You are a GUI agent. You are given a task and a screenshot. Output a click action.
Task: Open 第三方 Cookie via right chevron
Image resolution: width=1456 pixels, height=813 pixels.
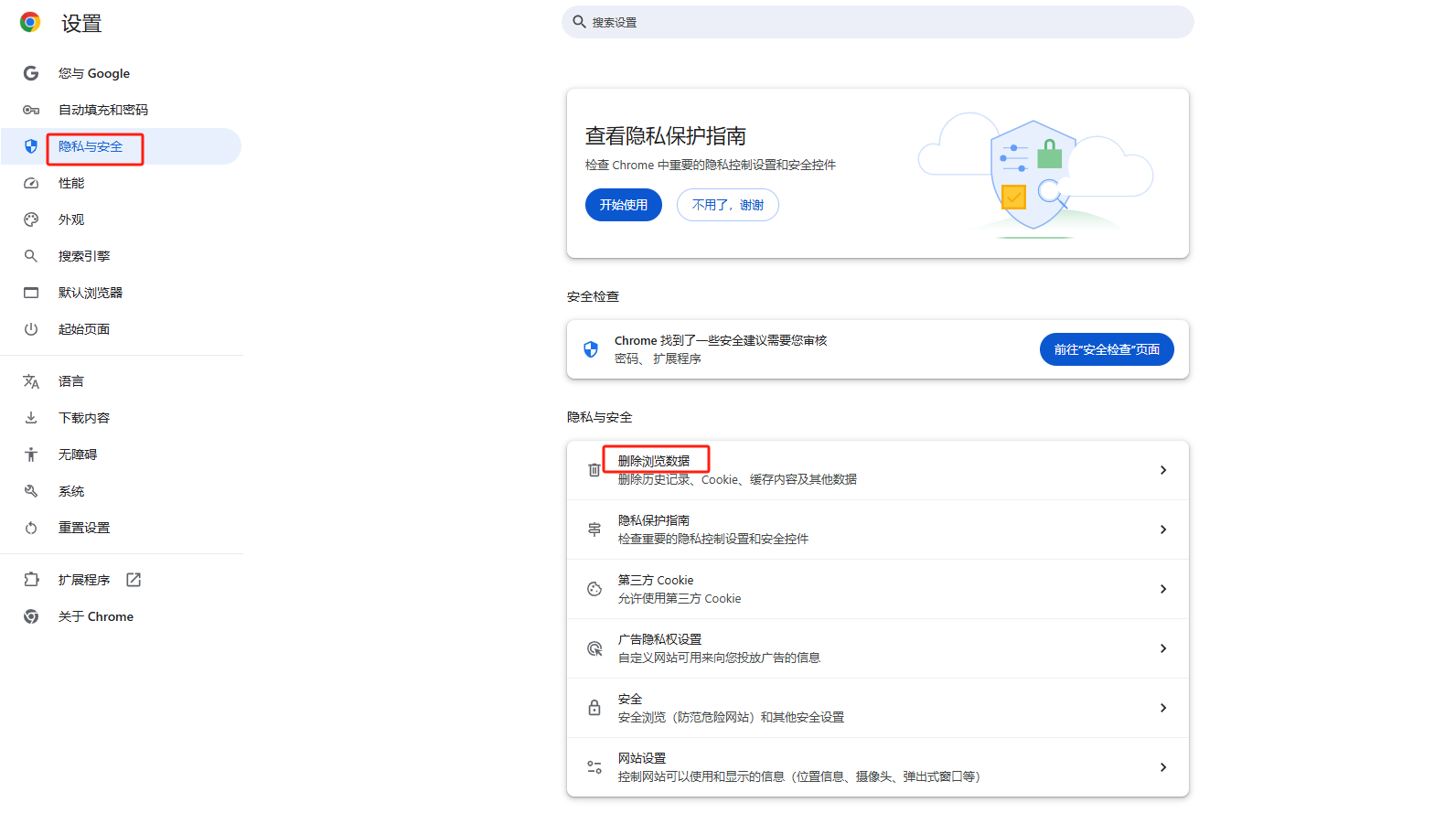tap(1162, 589)
